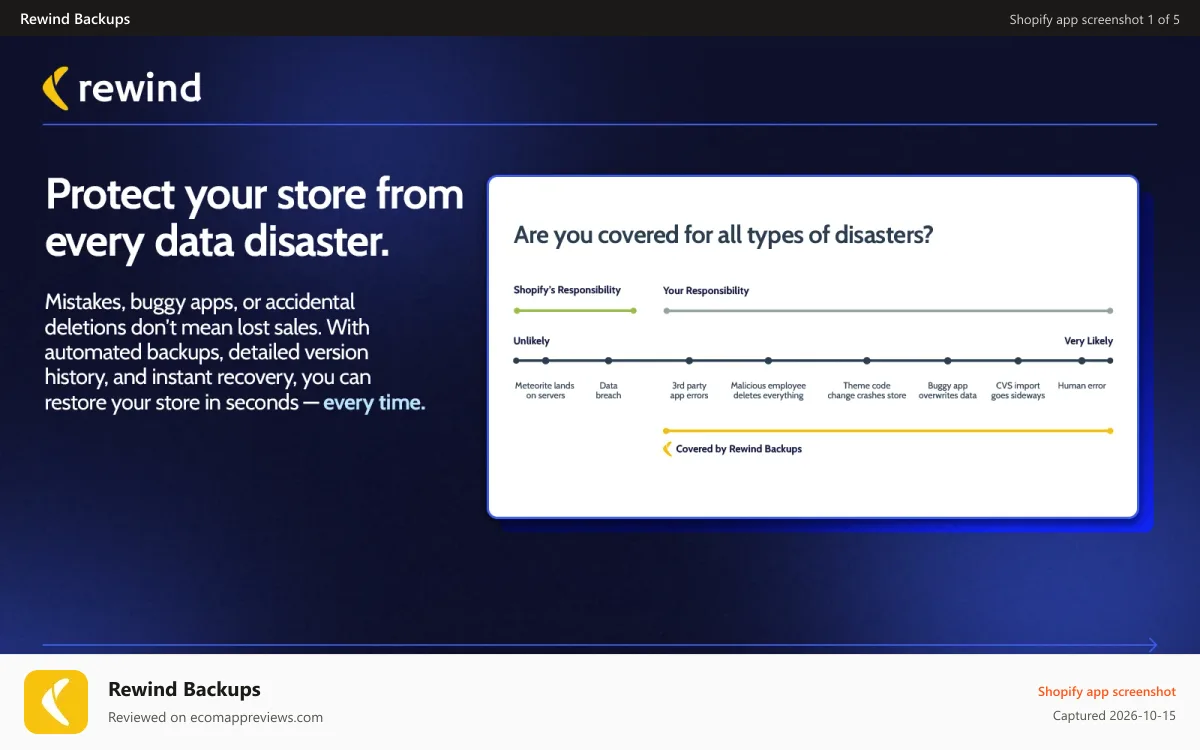Click the '3rd party app errors' label
This screenshot has height=750, width=1200.
tap(689, 390)
